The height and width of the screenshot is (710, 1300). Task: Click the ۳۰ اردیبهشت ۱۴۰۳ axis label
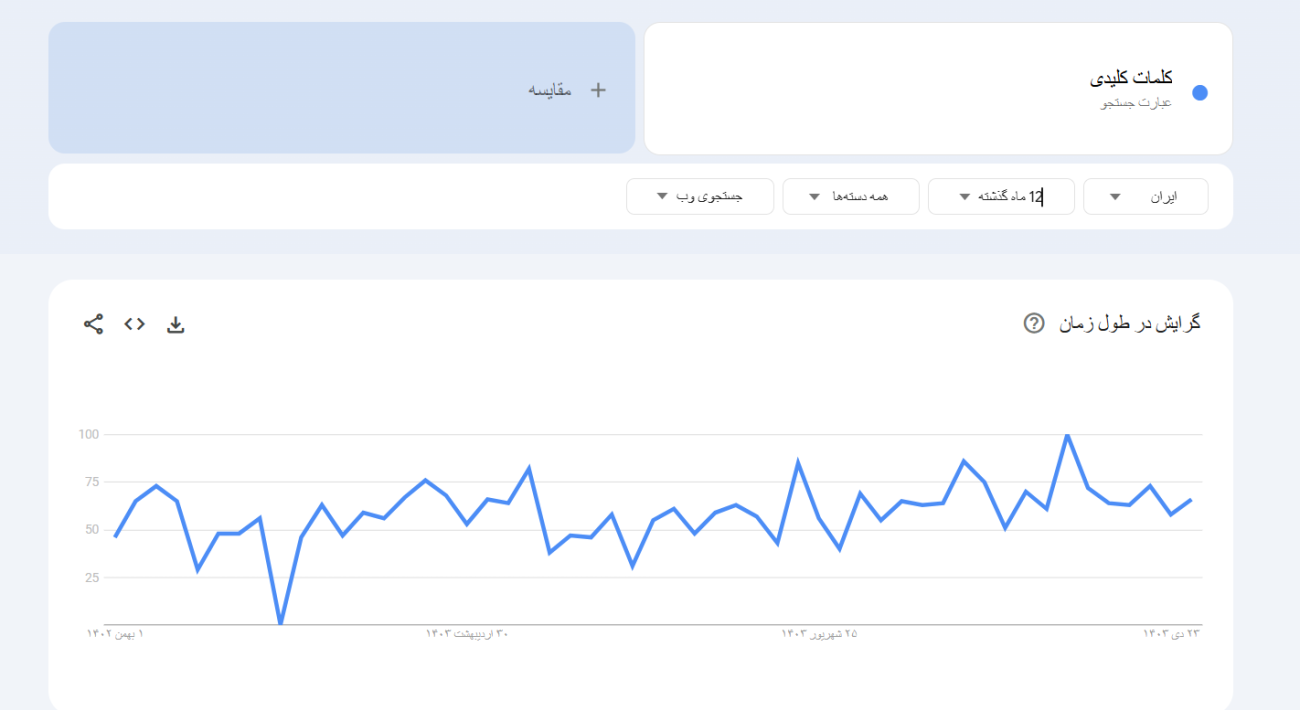pyautogui.click(x=467, y=633)
